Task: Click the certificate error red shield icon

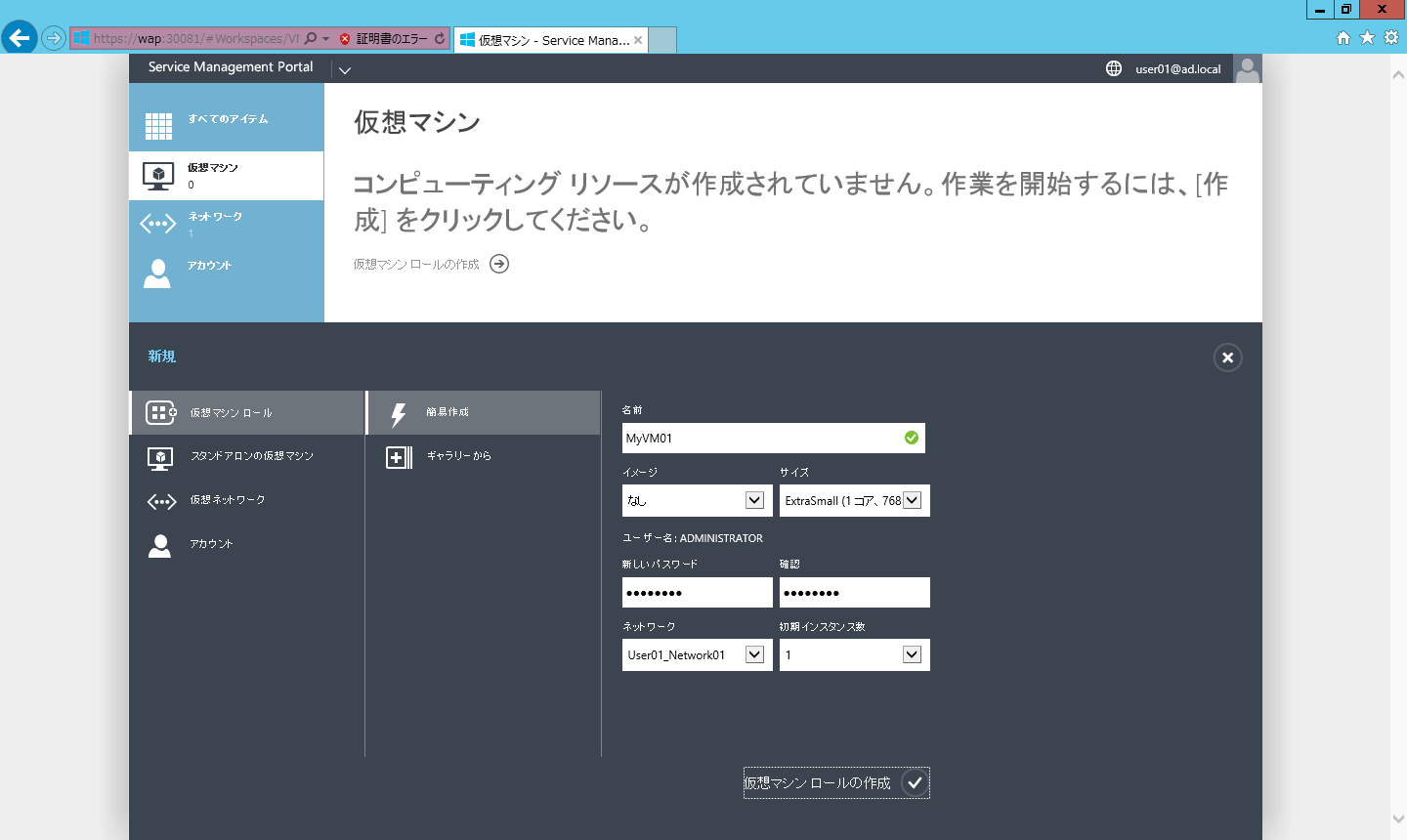Action: pyautogui.click(x=345, y=39)
